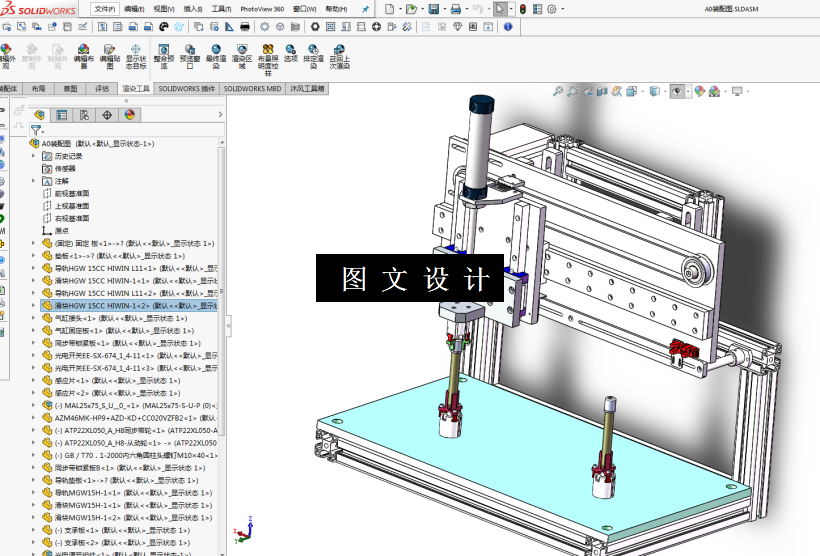Screen dimensions: 820x556
Task: Open the 预览窗口 (Preview Window) tool
Action: [x=190, y=56]
